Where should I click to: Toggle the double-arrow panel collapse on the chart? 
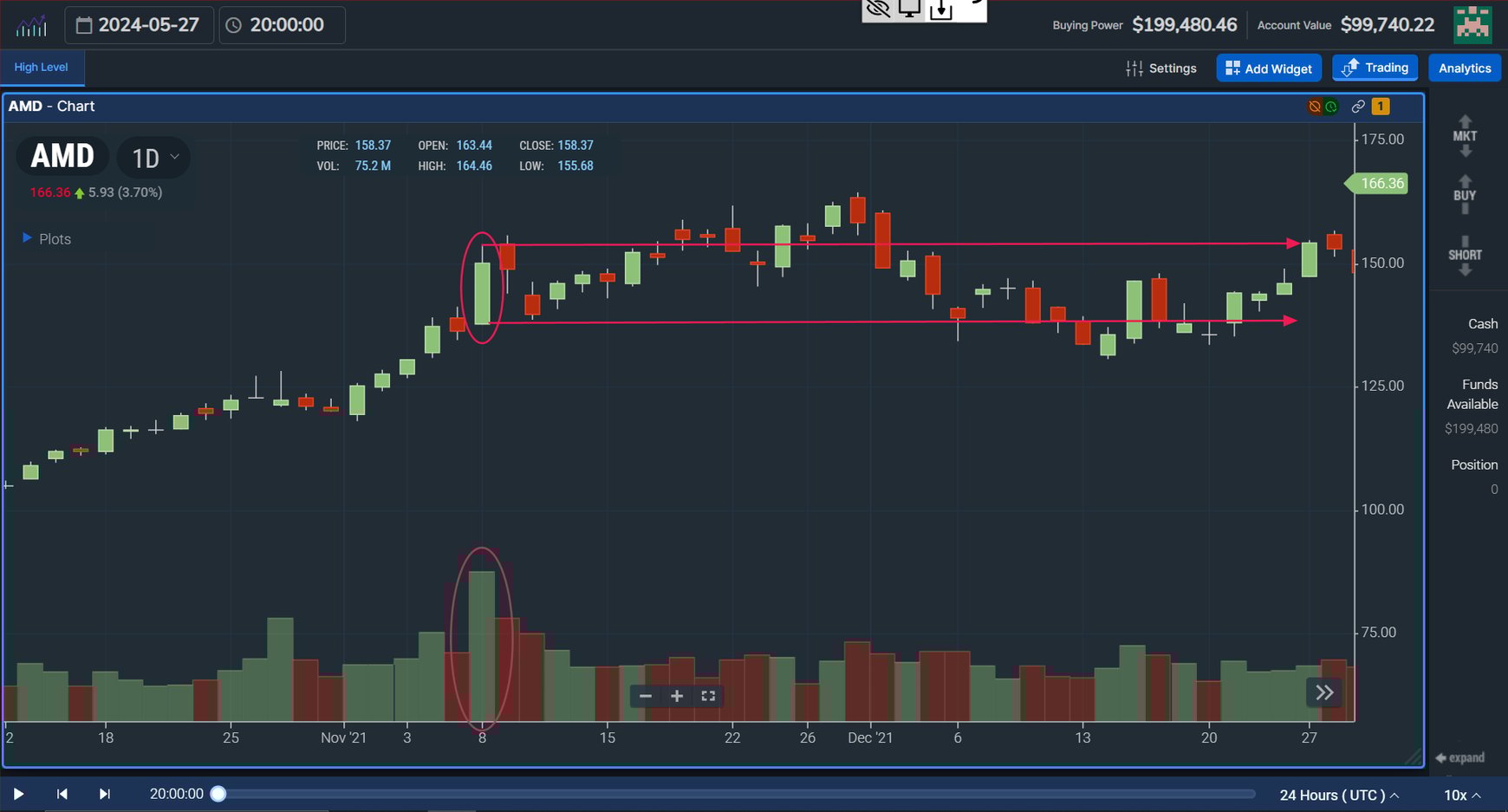pos(1323,692)
